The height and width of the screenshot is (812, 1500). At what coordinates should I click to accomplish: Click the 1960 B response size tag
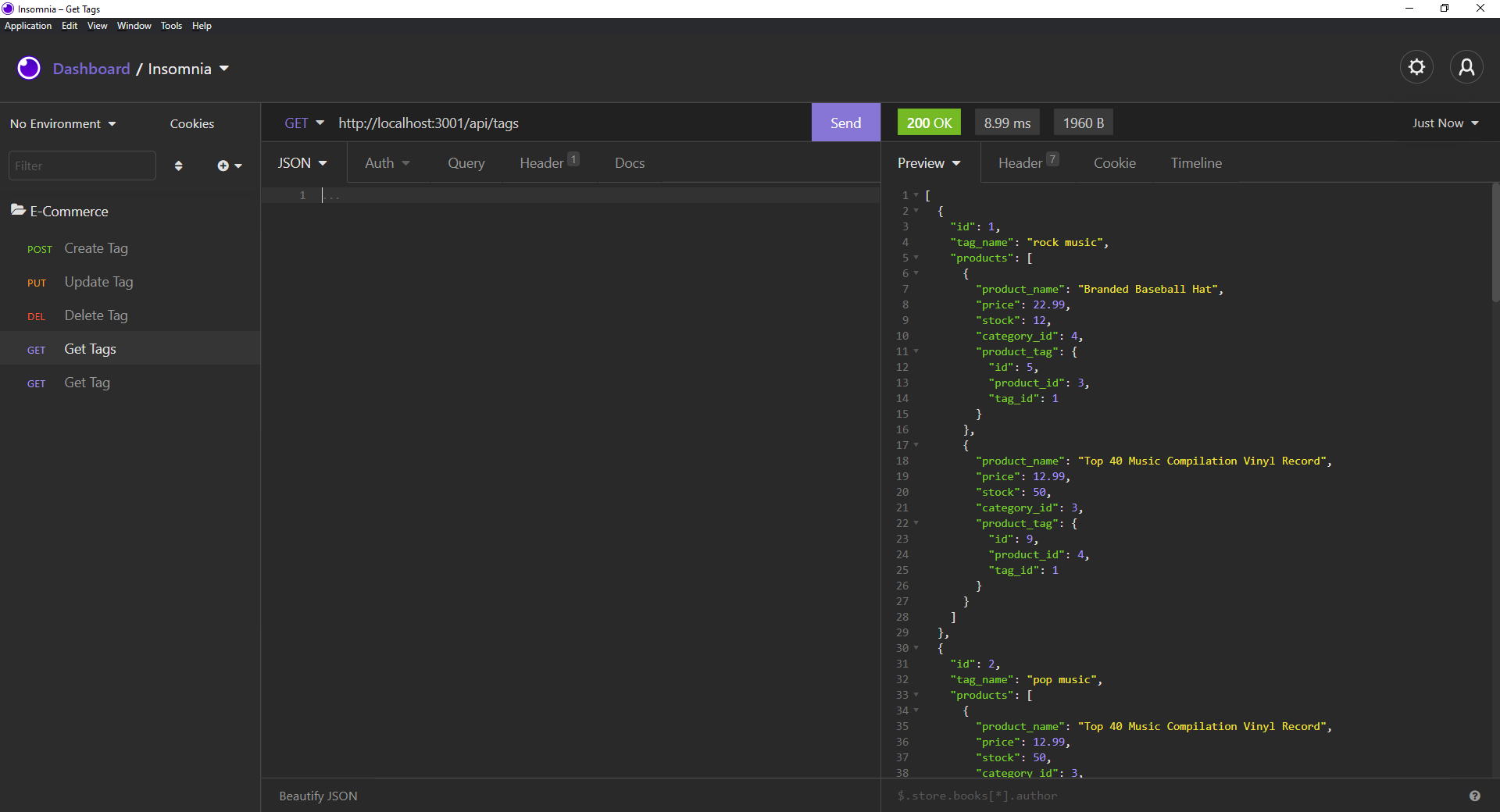pos(1084,123)
